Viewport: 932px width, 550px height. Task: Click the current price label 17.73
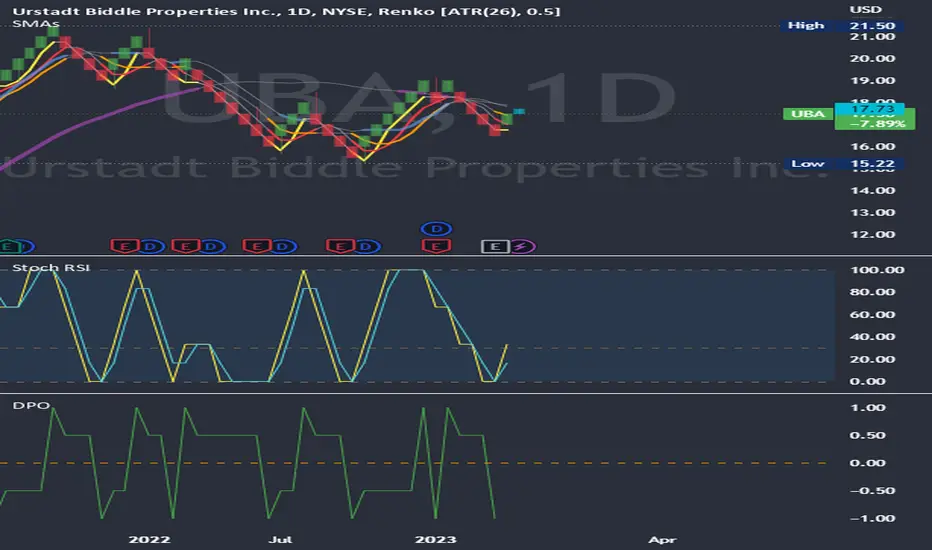pos(871,109)
